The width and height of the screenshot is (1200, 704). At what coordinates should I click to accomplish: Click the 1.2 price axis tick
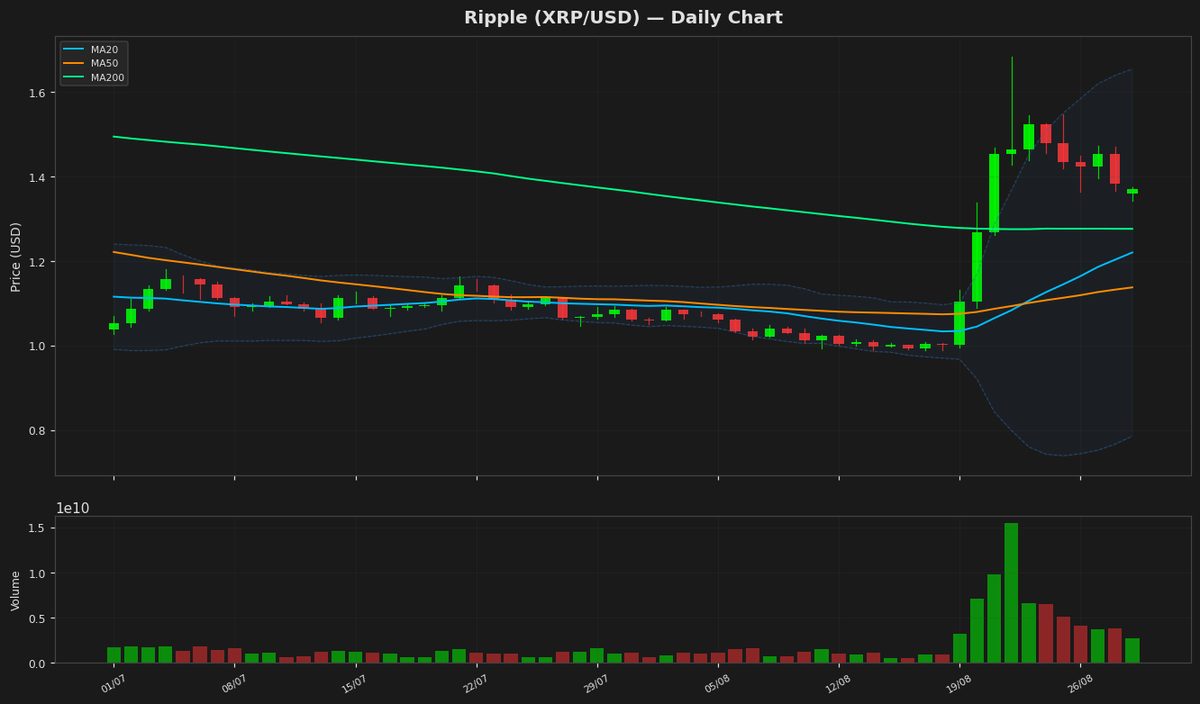37,262
